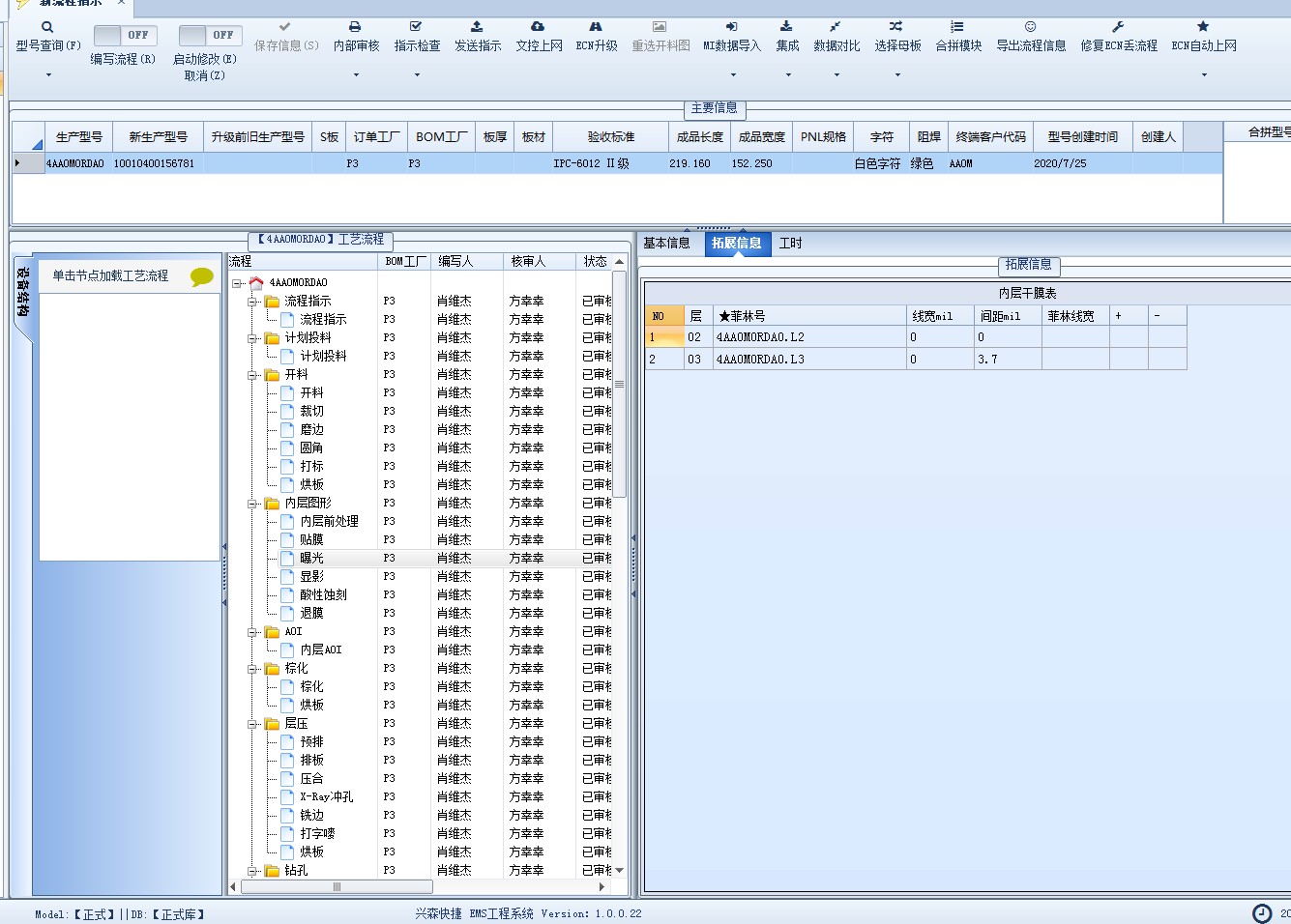
Task: Click the - column header in 内层干膜表
Action: click(x=1167, y=316)
